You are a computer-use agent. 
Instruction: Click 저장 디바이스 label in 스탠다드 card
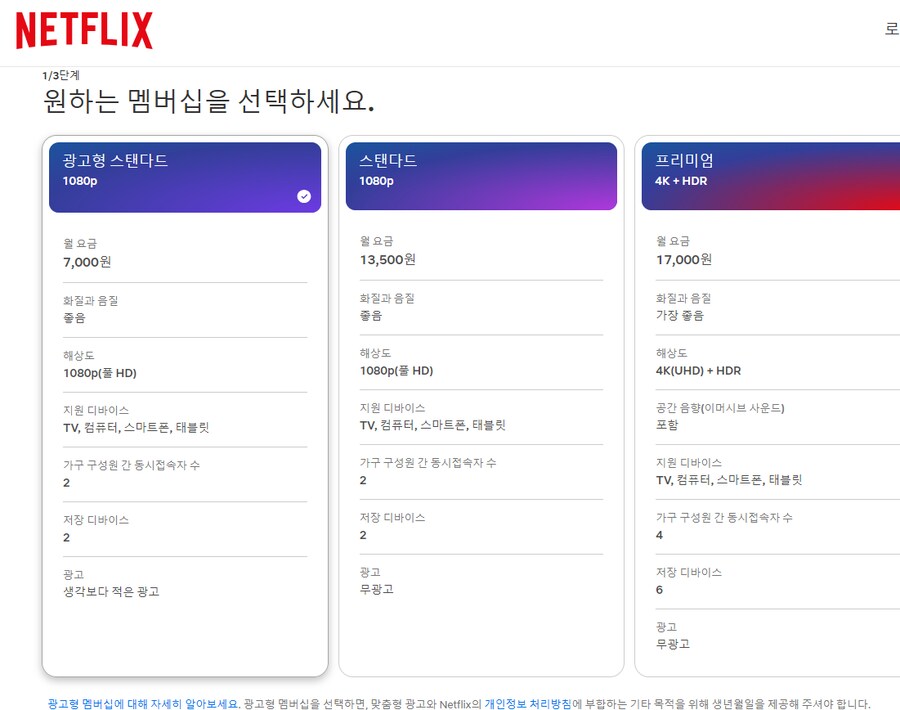(393, 518)
